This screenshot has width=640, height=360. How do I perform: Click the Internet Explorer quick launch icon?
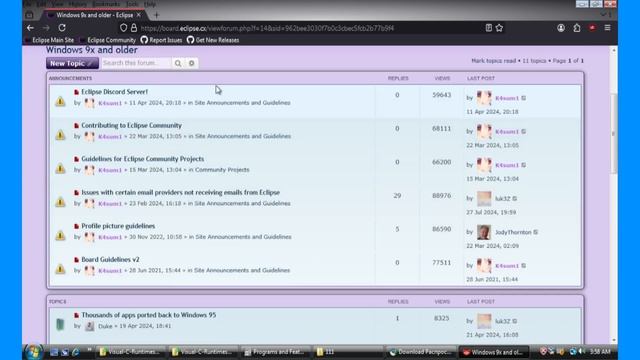tap(76, 352)
